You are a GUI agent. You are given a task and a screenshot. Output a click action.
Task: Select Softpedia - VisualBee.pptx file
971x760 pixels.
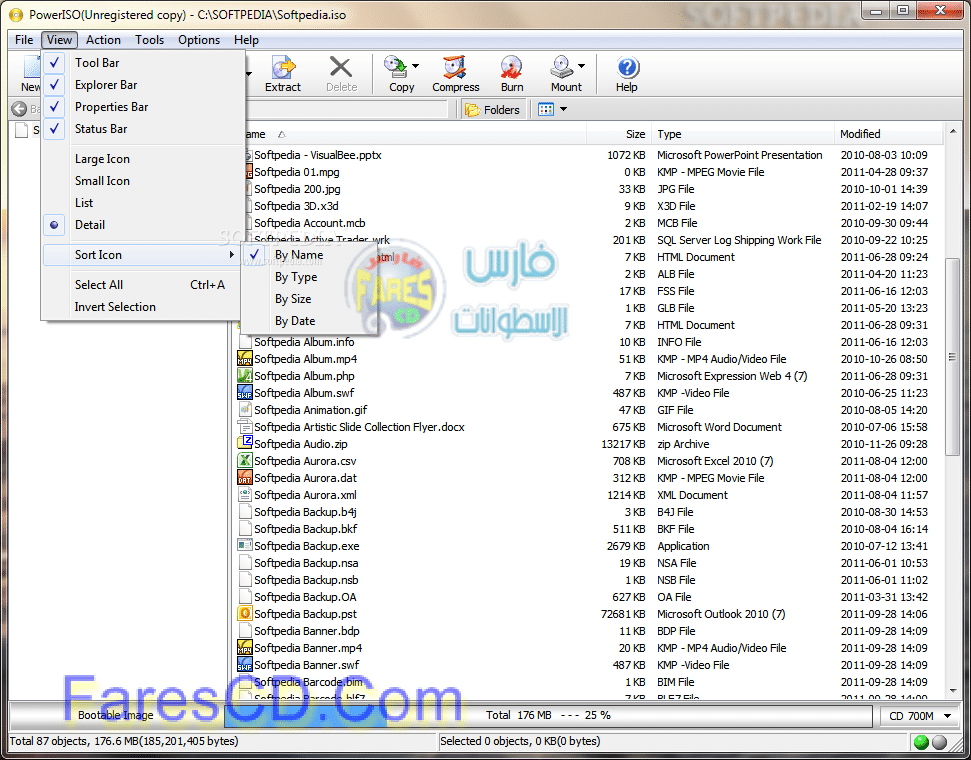(318, 155)
